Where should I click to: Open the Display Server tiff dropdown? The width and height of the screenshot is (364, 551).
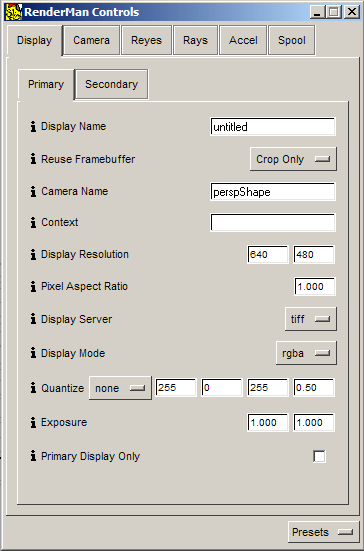coord(311,319)
